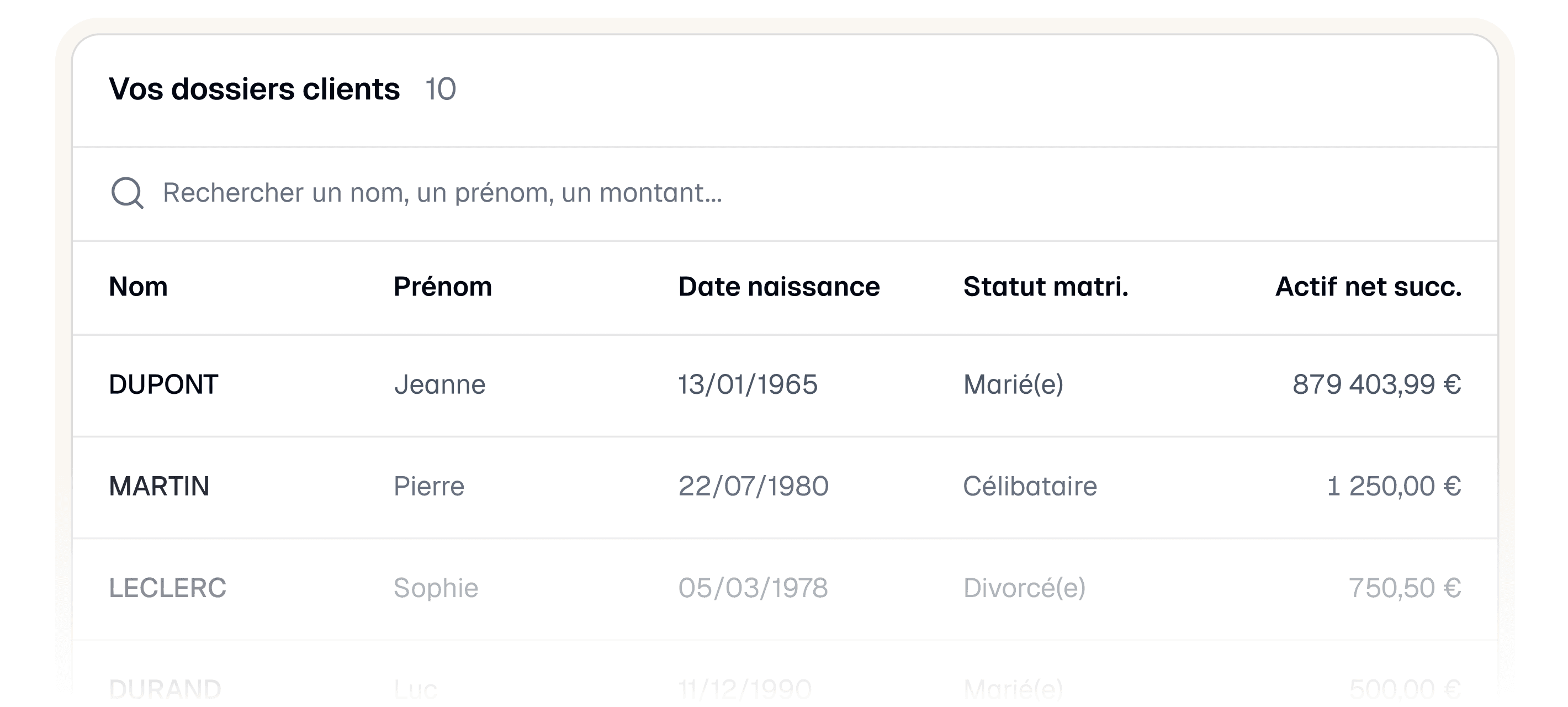Sort by Actif net succ. header
Screen dimensions: 1568x707
(1368, 287)
